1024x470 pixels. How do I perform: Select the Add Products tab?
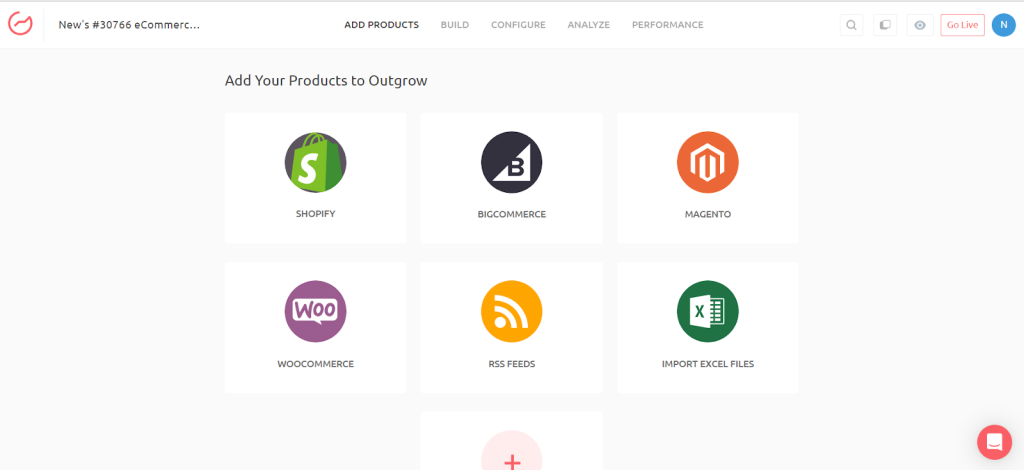[x=381, y=25]
